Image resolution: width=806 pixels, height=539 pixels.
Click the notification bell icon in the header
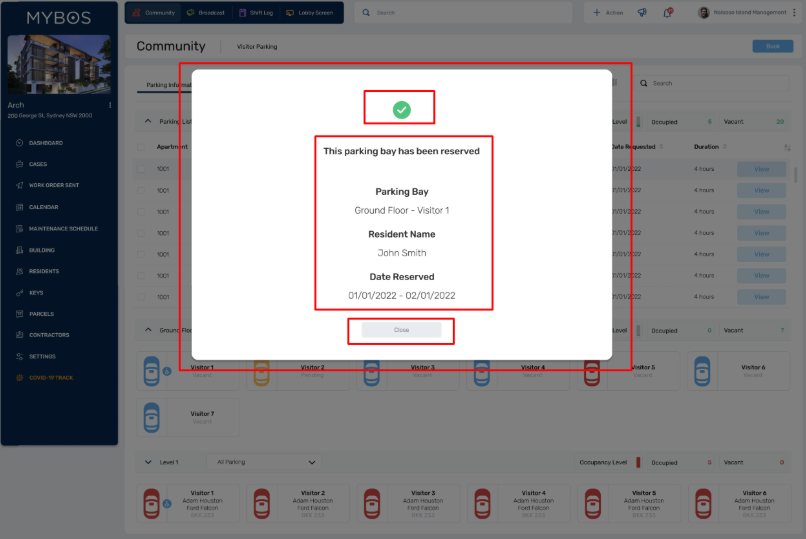click(x=667, y=13)
